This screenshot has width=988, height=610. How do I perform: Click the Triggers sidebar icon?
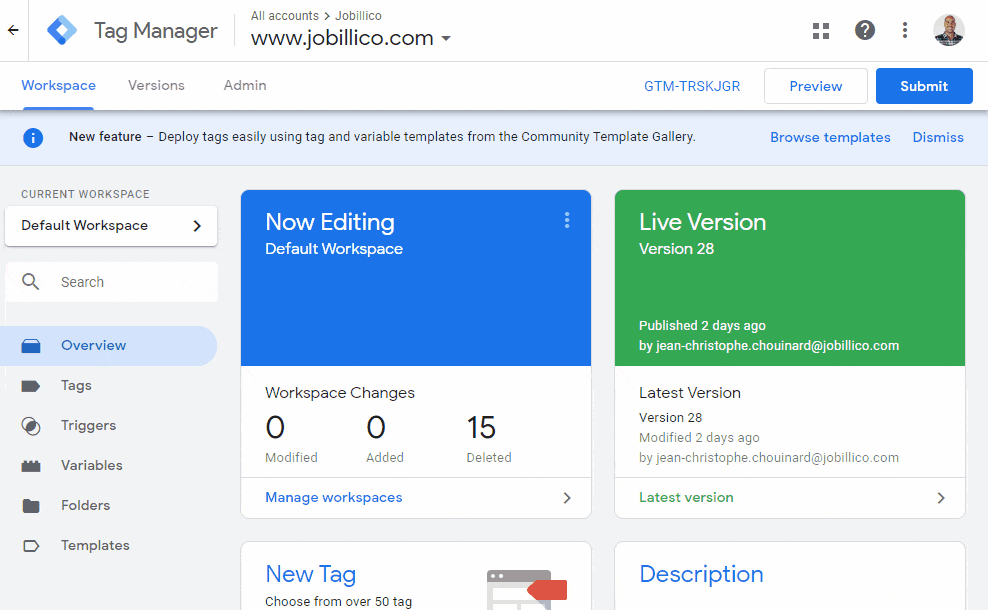[31, 426]
